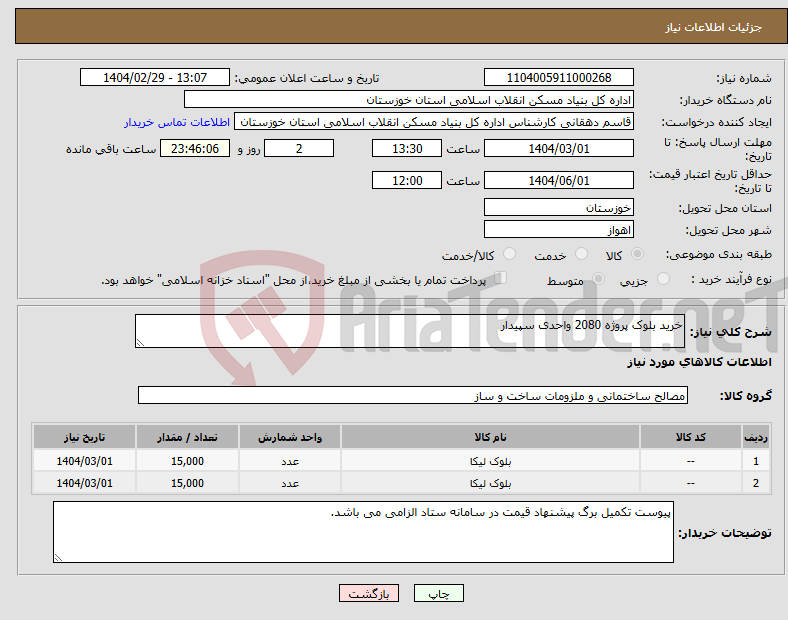Click the طبقه بندی موضوعی label
Image resolution: width=788 pixels, height=620 pixels.
[718, 254]
